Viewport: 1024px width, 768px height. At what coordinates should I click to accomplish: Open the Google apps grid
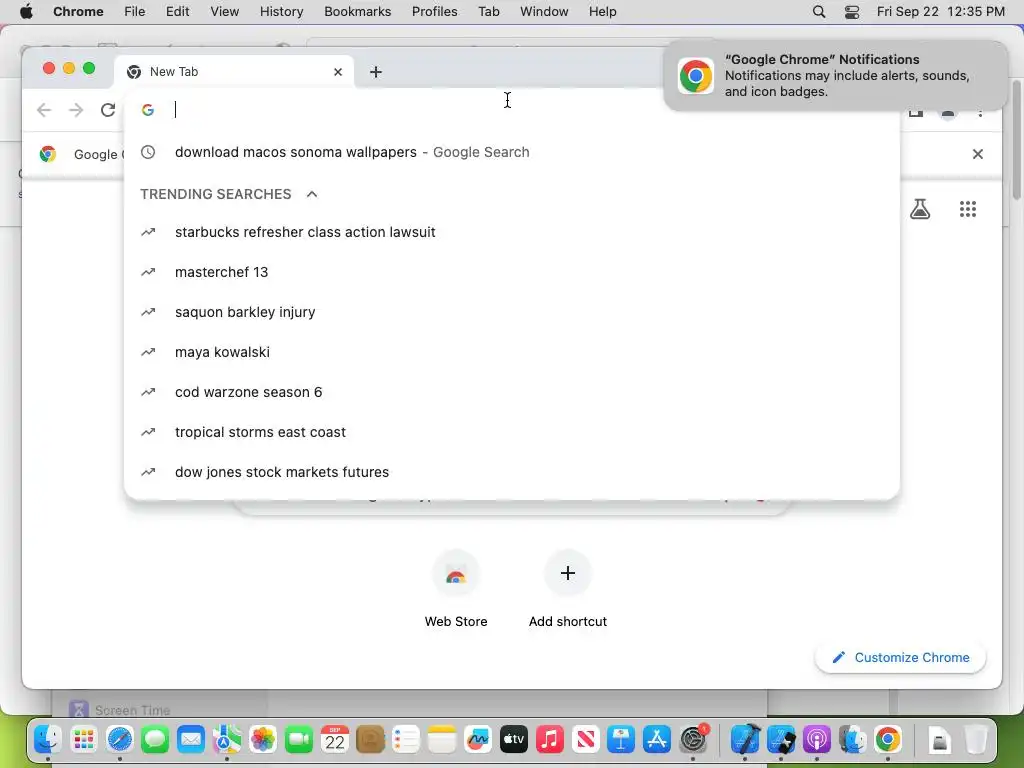(x=967, y=209)
